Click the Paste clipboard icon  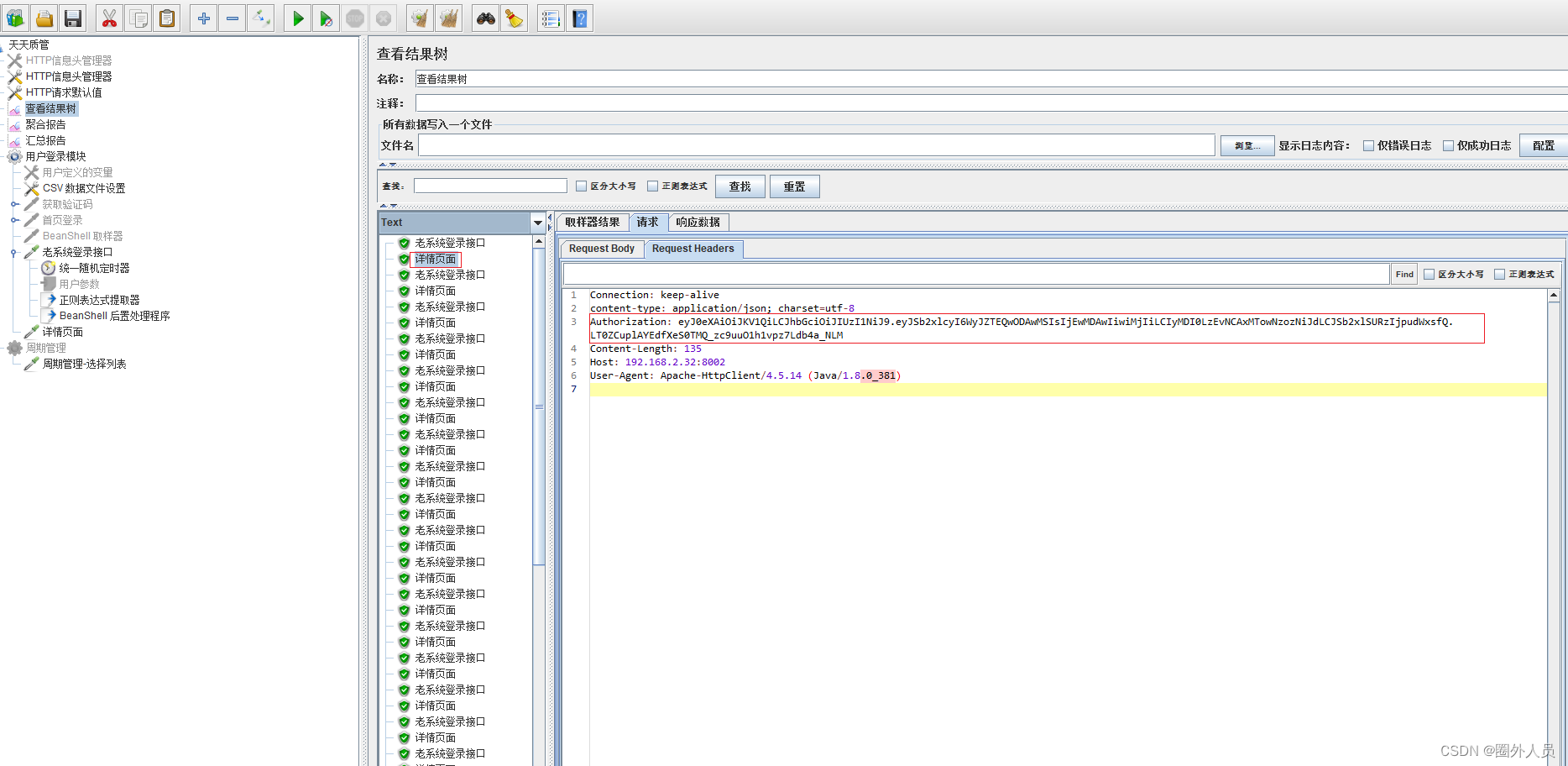pos(167,18)
